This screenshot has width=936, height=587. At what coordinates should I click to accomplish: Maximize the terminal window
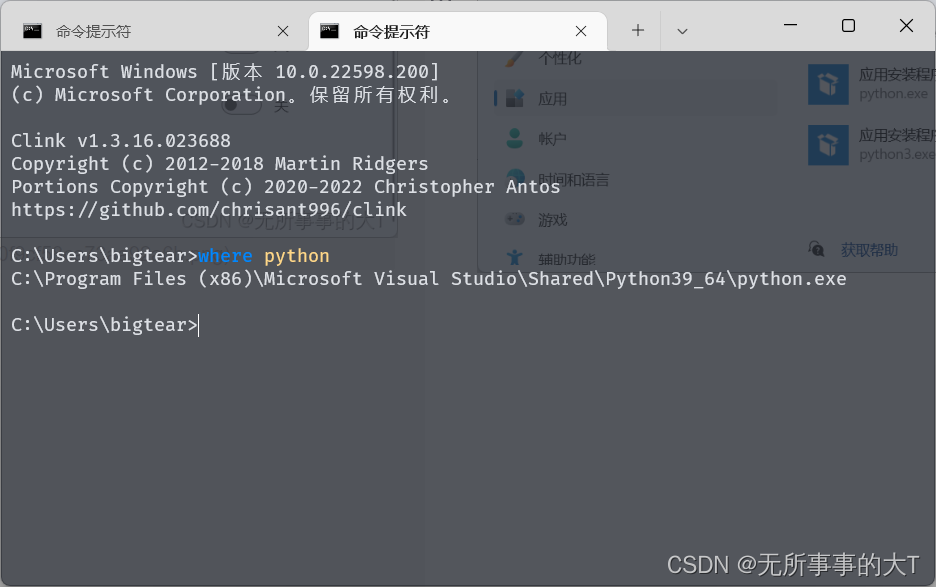[848, 25]
